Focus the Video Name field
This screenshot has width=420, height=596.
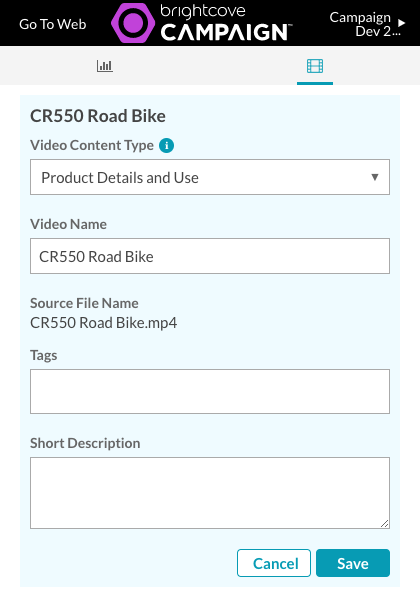[x=210, y=256]
